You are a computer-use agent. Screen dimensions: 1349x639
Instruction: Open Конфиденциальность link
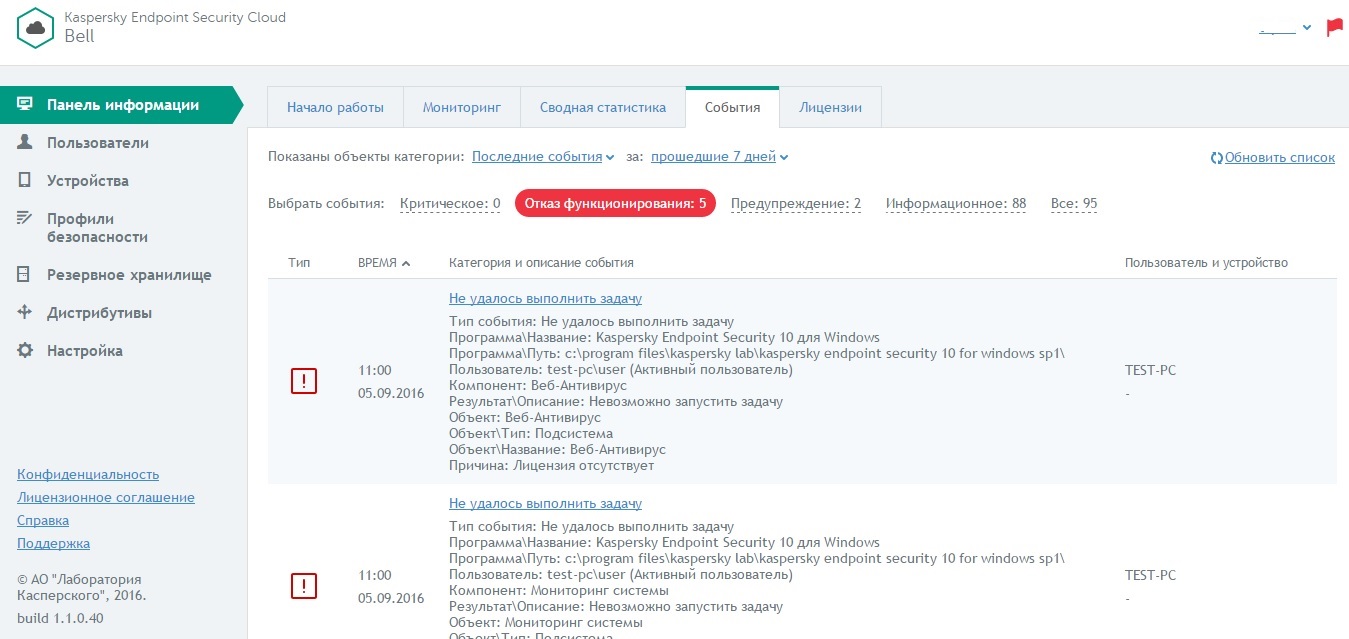[88, 475]
